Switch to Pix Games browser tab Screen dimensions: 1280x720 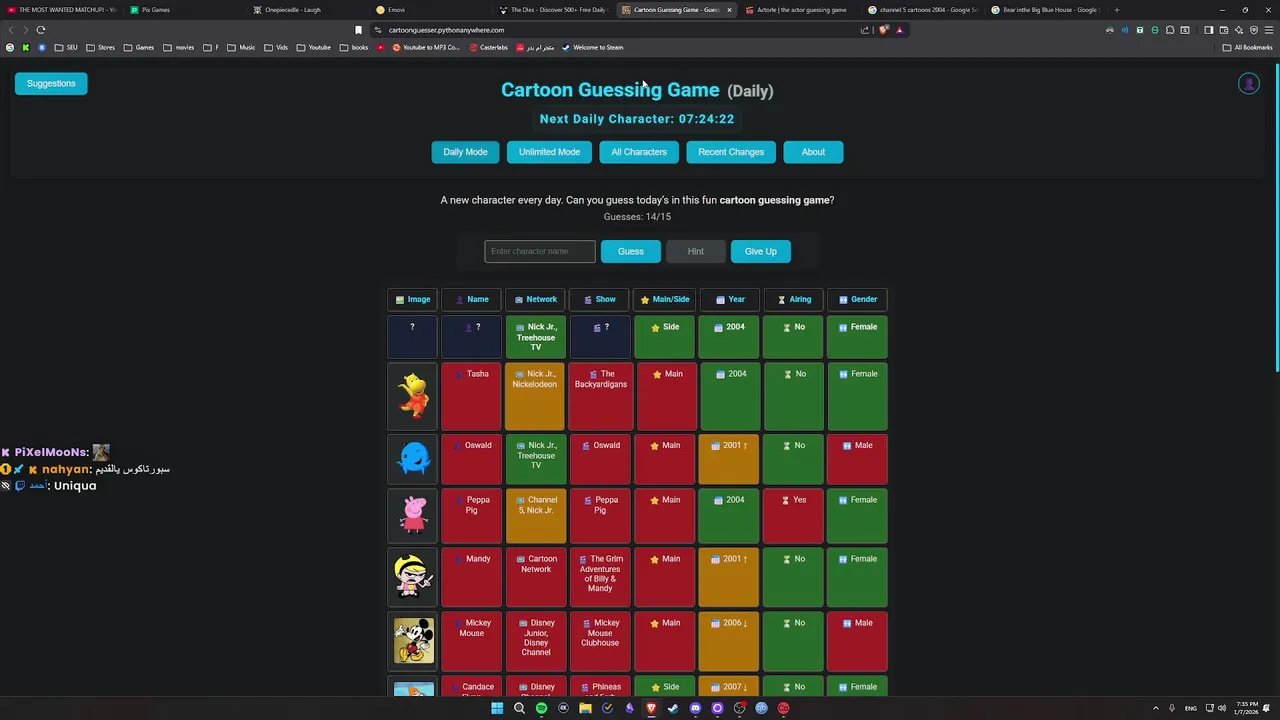coord(183,10)
